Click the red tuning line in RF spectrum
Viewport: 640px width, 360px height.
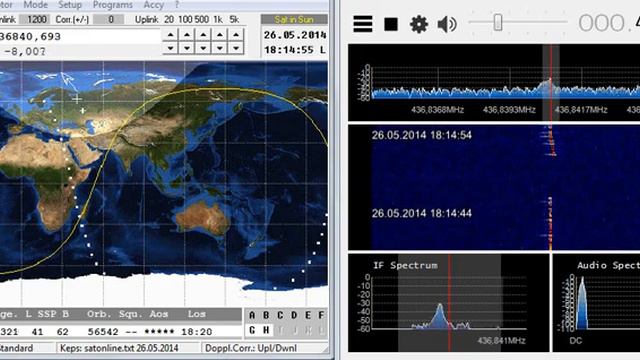[551, 82]
